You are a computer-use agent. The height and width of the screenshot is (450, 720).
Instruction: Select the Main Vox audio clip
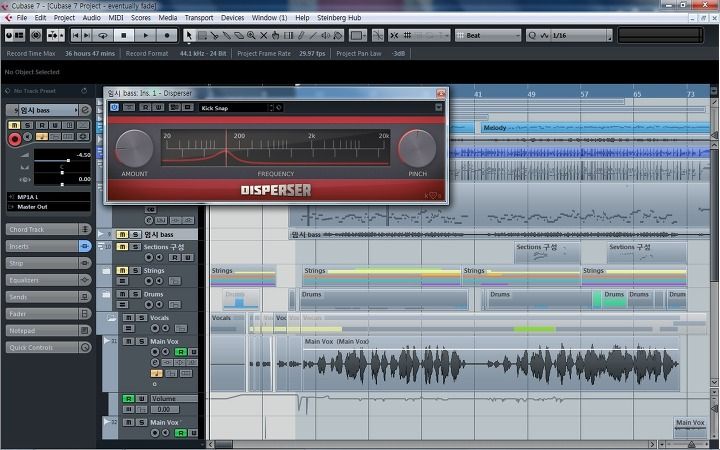click(x=491, y=364)
